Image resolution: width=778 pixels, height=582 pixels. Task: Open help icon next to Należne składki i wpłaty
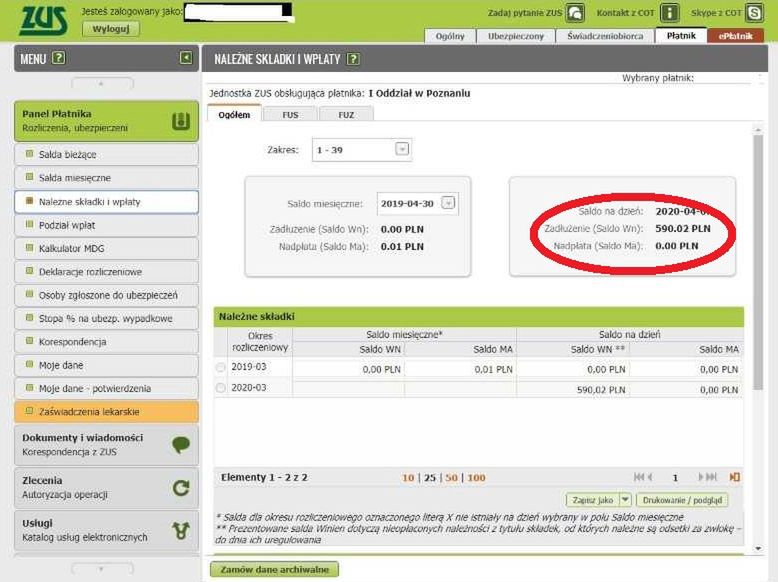pyautogui.click(x=353, y=59)
